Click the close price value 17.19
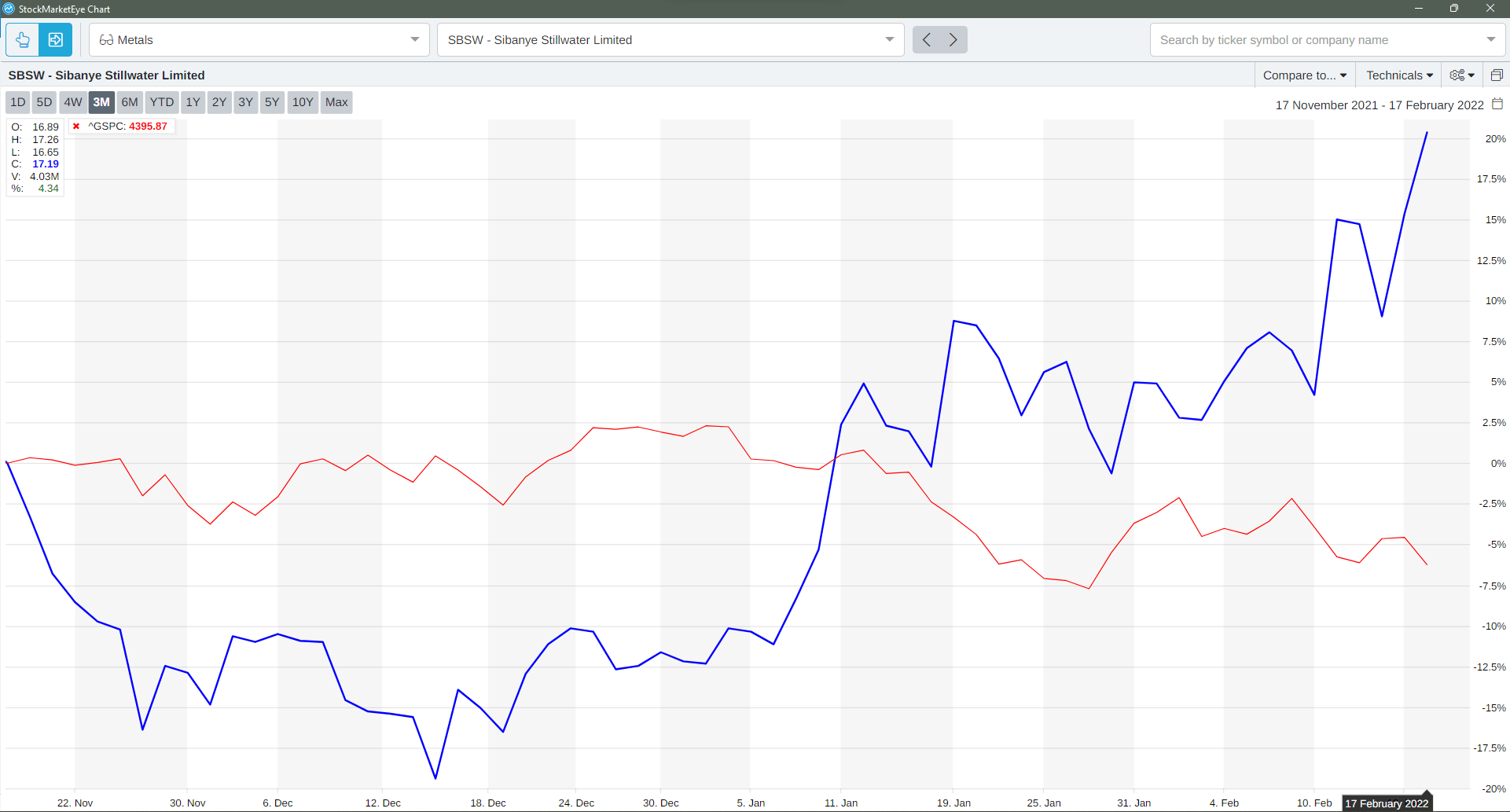Screen dimensions: 1510x812 [46, 164]
